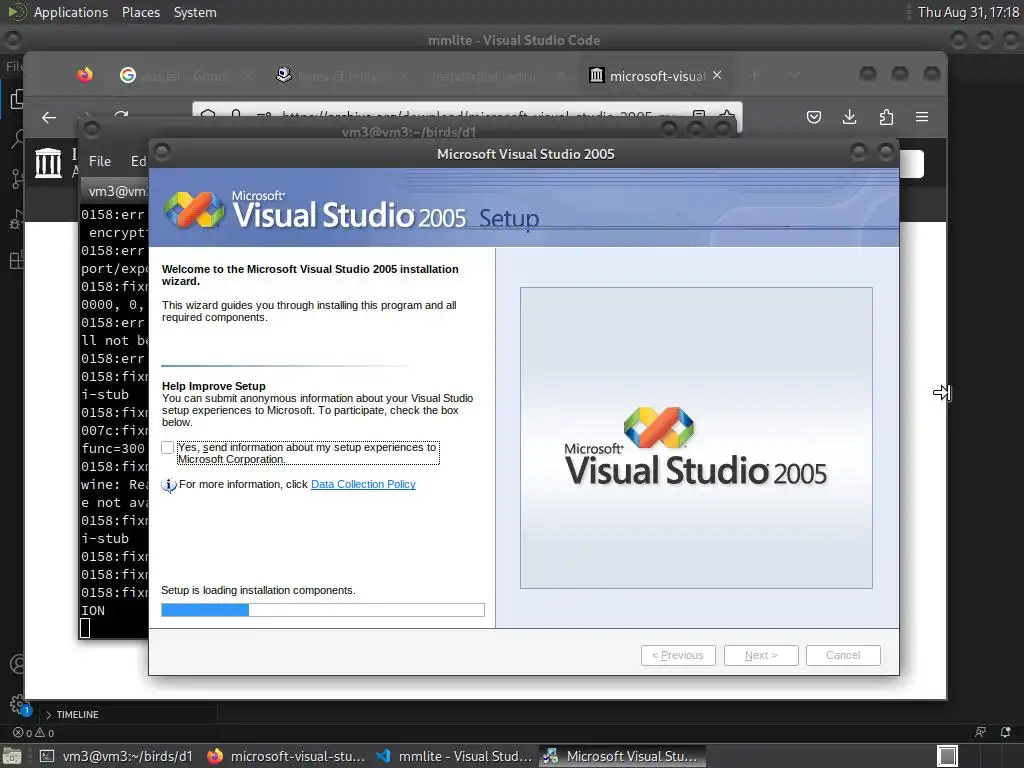Screen dimensions: 1024x768
Task: Click VS Code feedback icon in status bar
Action: point(980,733)
